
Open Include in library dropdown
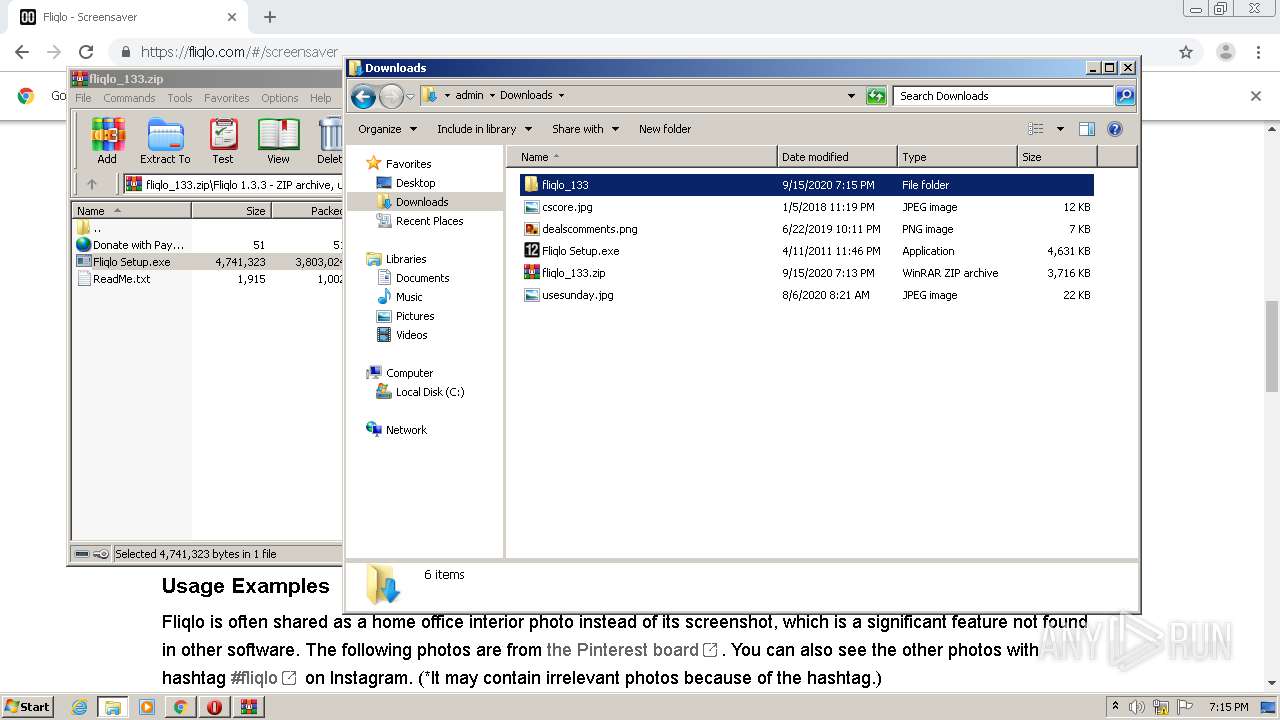(484, 129)
